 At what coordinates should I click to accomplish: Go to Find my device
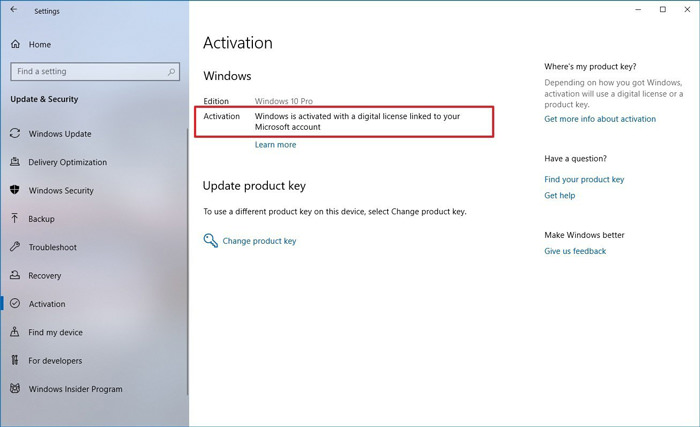pos(56,332)
